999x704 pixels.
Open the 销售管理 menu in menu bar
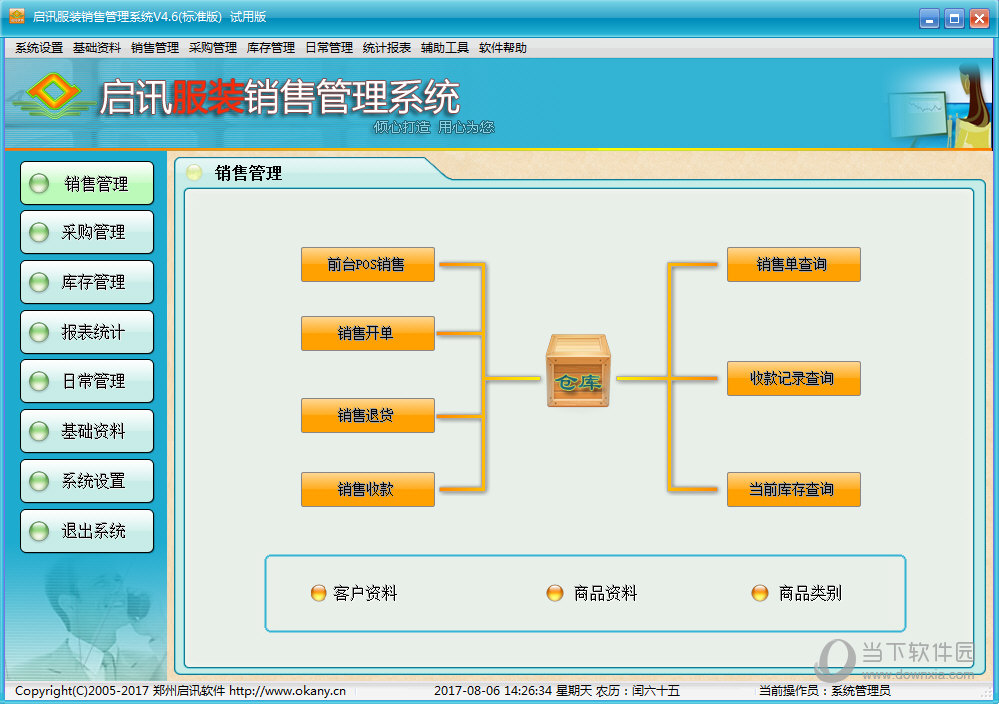(x=155, y=48)
